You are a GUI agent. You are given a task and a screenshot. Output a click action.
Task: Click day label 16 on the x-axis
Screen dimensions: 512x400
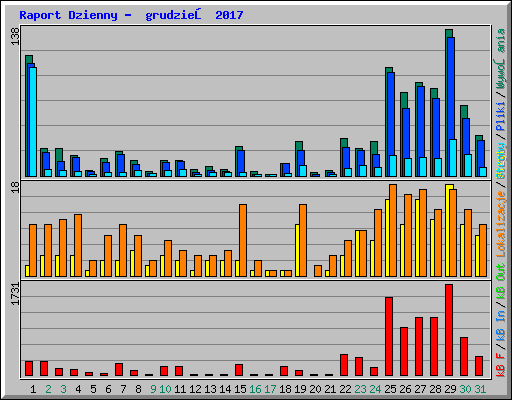(255, 389)
